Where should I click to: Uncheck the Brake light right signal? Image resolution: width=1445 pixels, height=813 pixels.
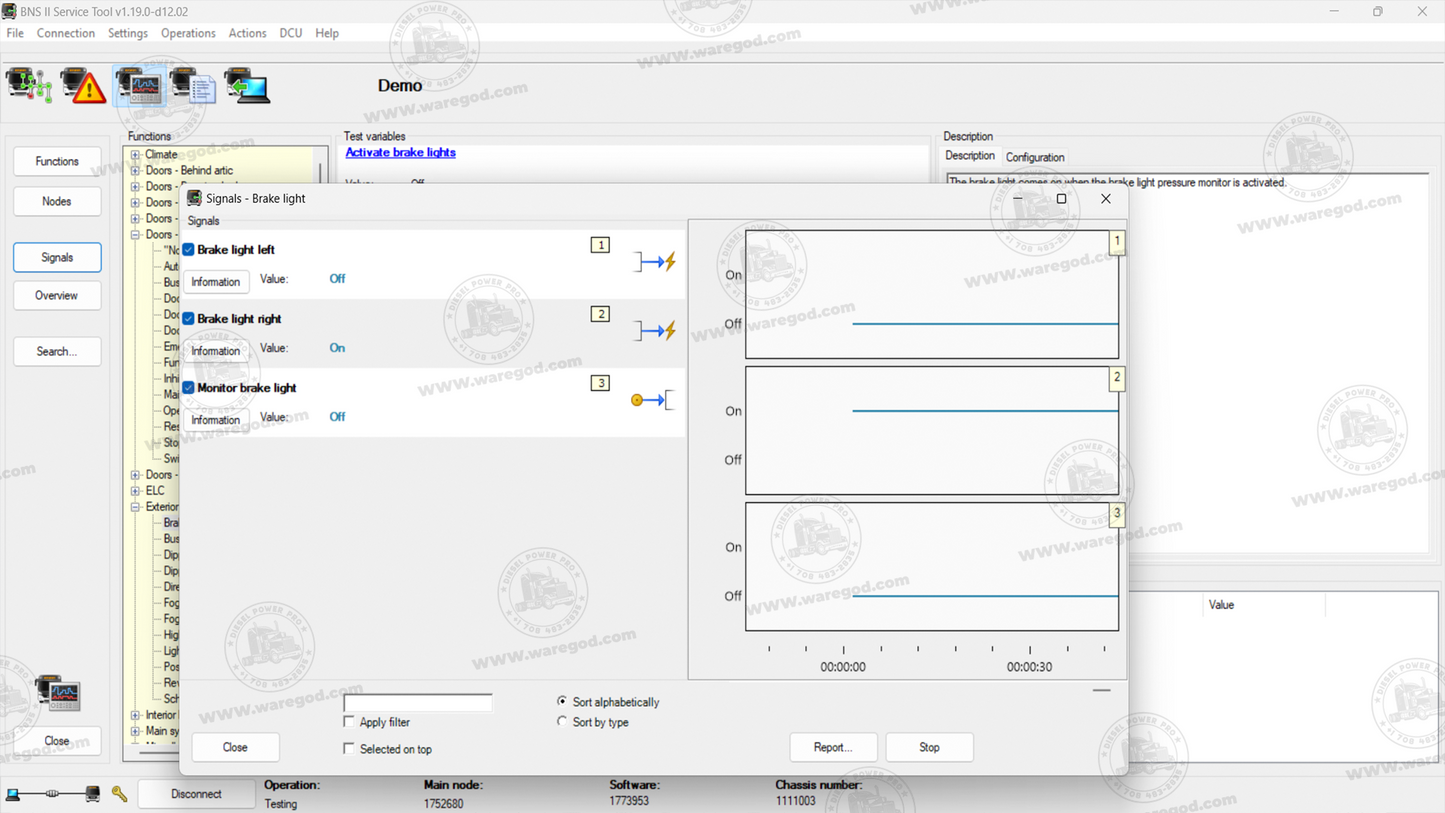(x=190, y=318)
